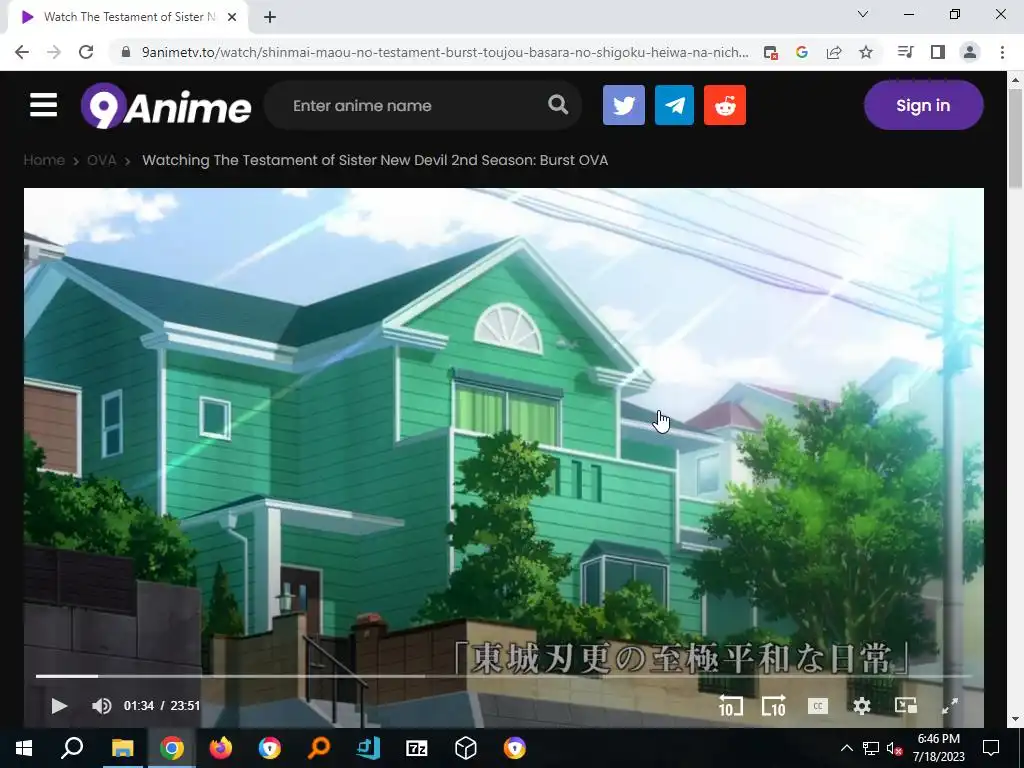Go to Home breadcrumb

[x=44, y=160]
